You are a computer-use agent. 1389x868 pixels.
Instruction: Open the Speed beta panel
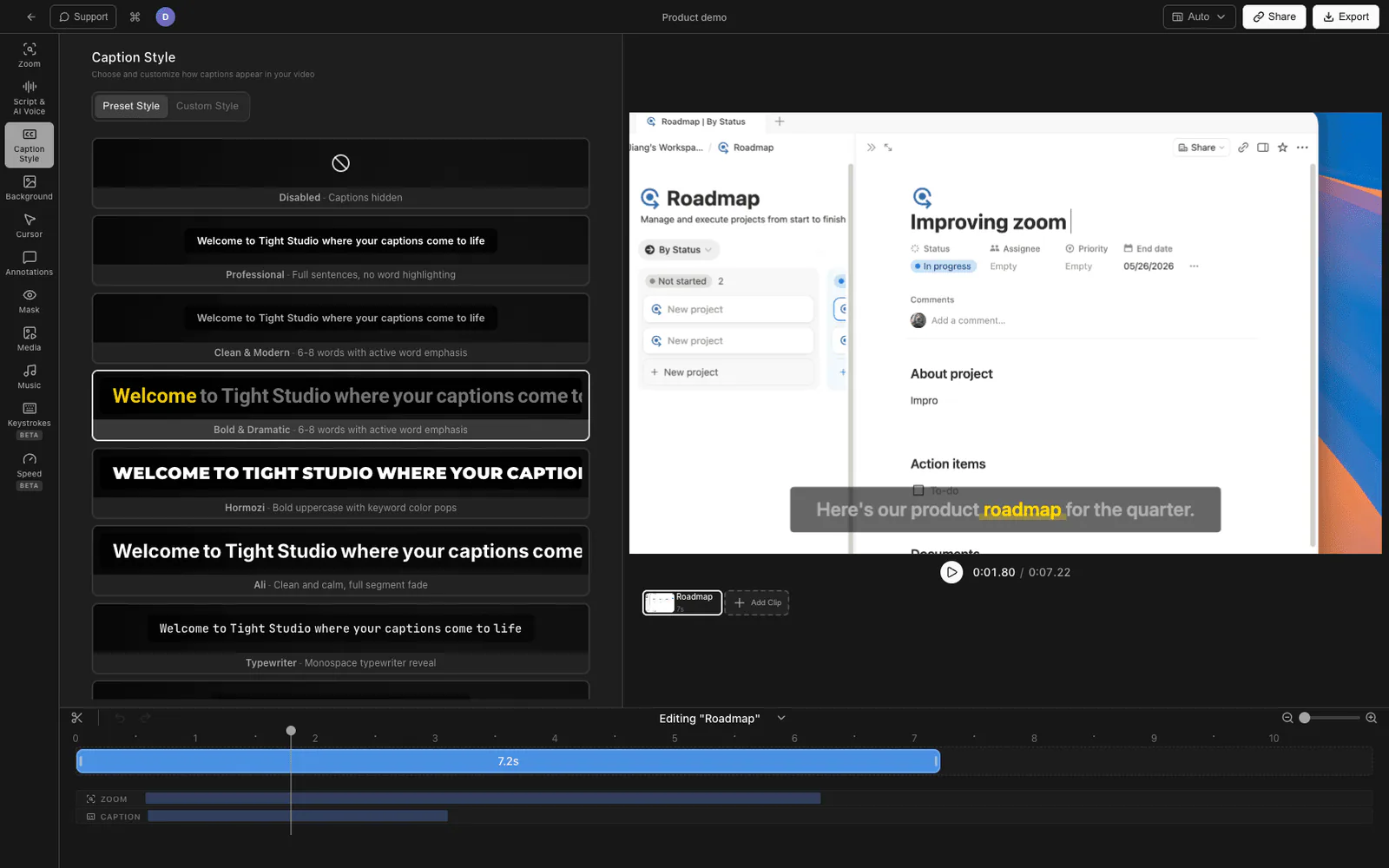[x=30, y=470]
